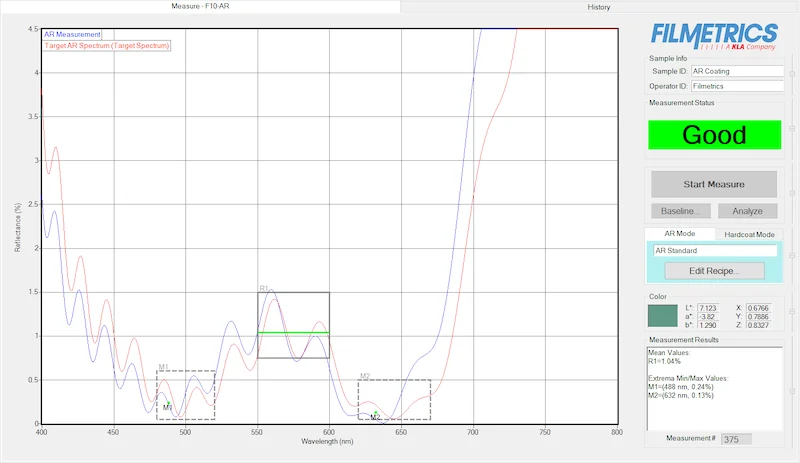Click the Analyze button
This screenshot has width=800, height=463.
click(x=746, y=211)
